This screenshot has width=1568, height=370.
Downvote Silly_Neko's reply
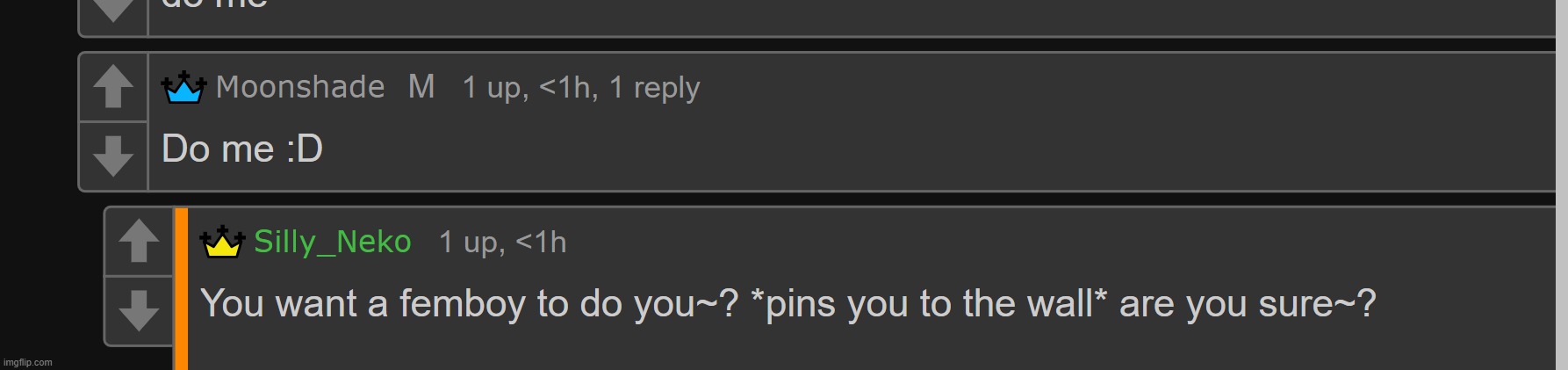pos(139,311)
